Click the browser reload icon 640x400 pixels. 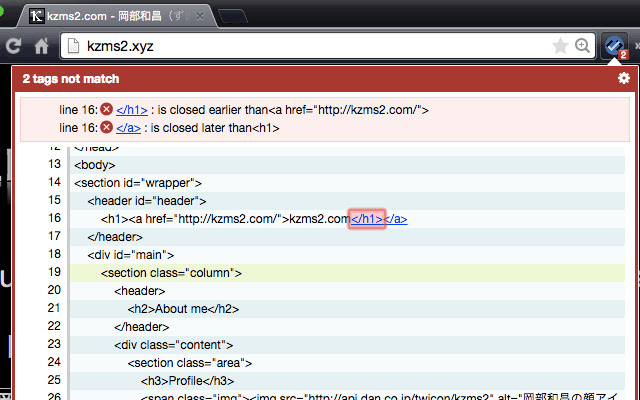pos(13,46)
